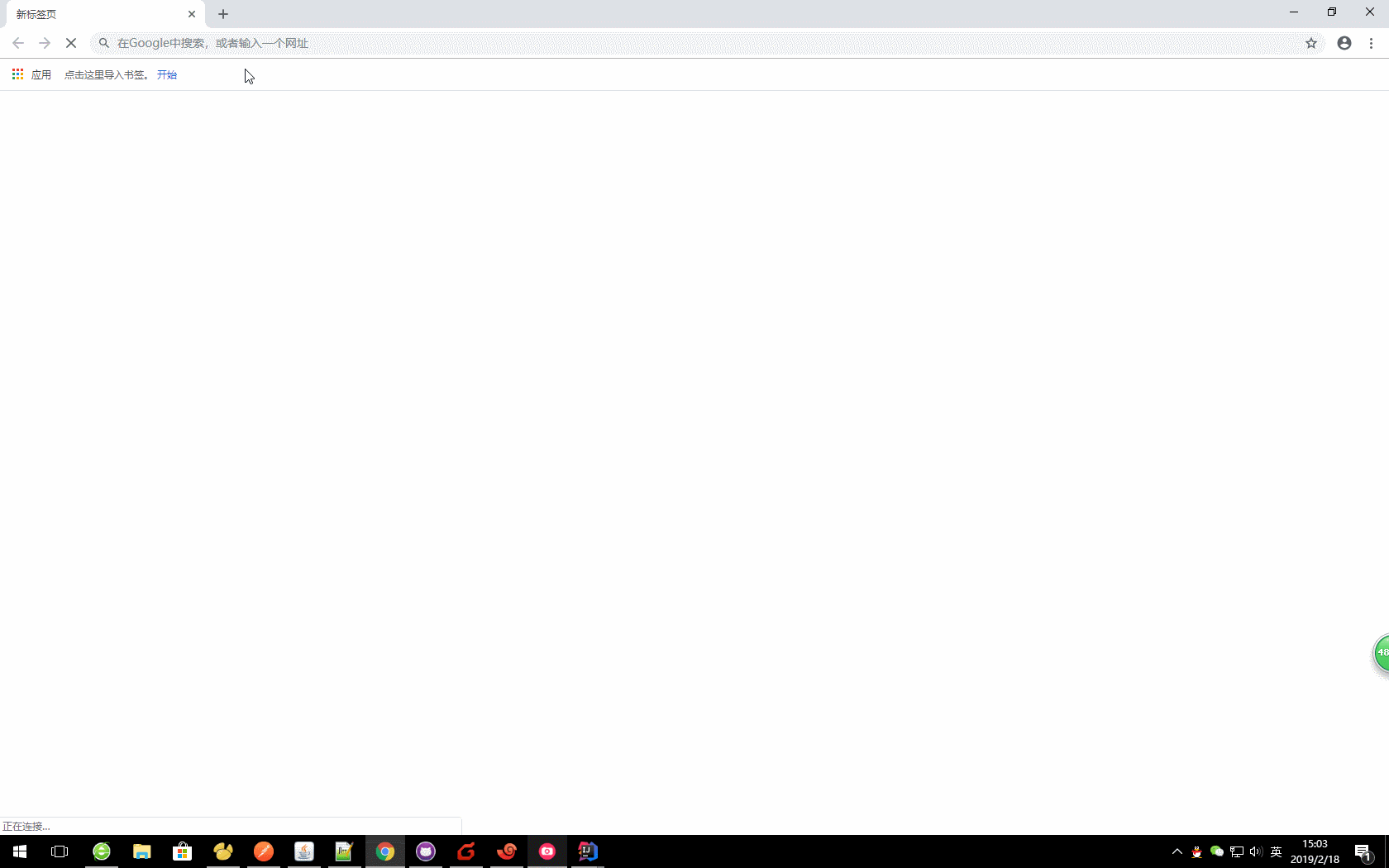Viewport: 1389px width, 868px height.
Task: Open the Chrome profile avatar menu
Action: [x=1344, y=43]
